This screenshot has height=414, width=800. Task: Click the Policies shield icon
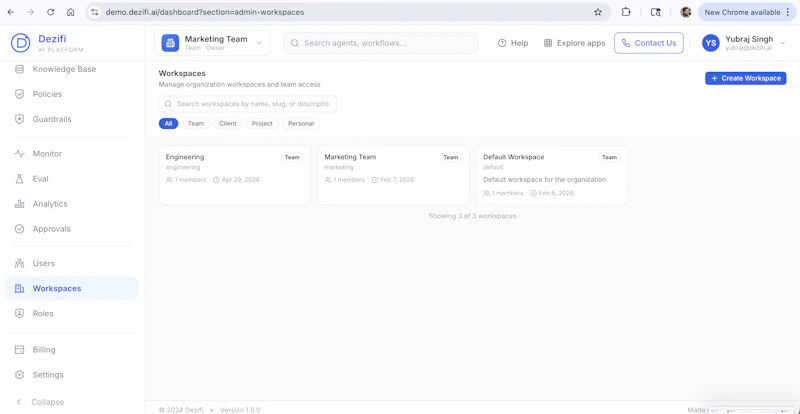pyautogui.click(x=19, y=94)
